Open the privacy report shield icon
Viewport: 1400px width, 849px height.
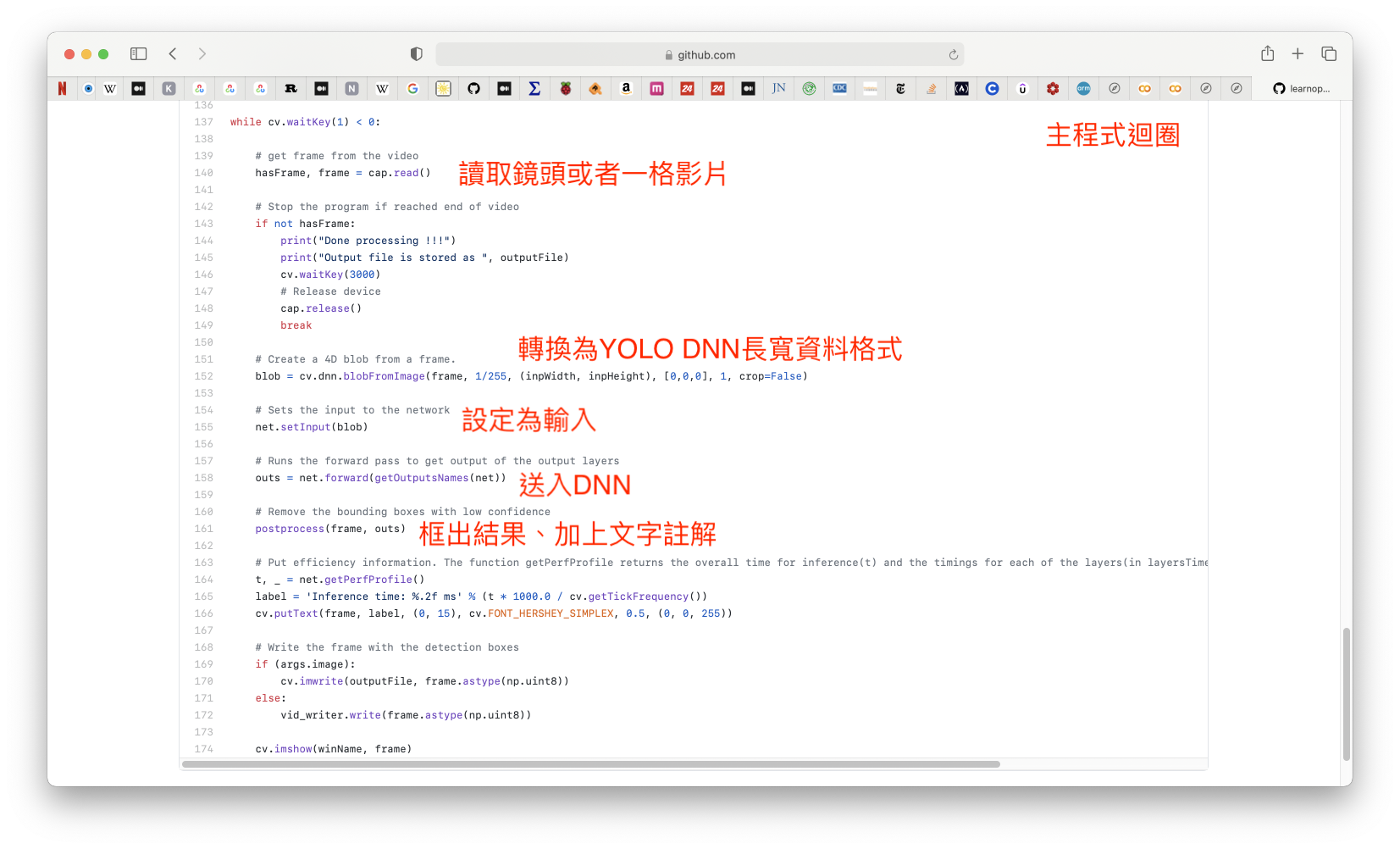(x=416, y=54)
